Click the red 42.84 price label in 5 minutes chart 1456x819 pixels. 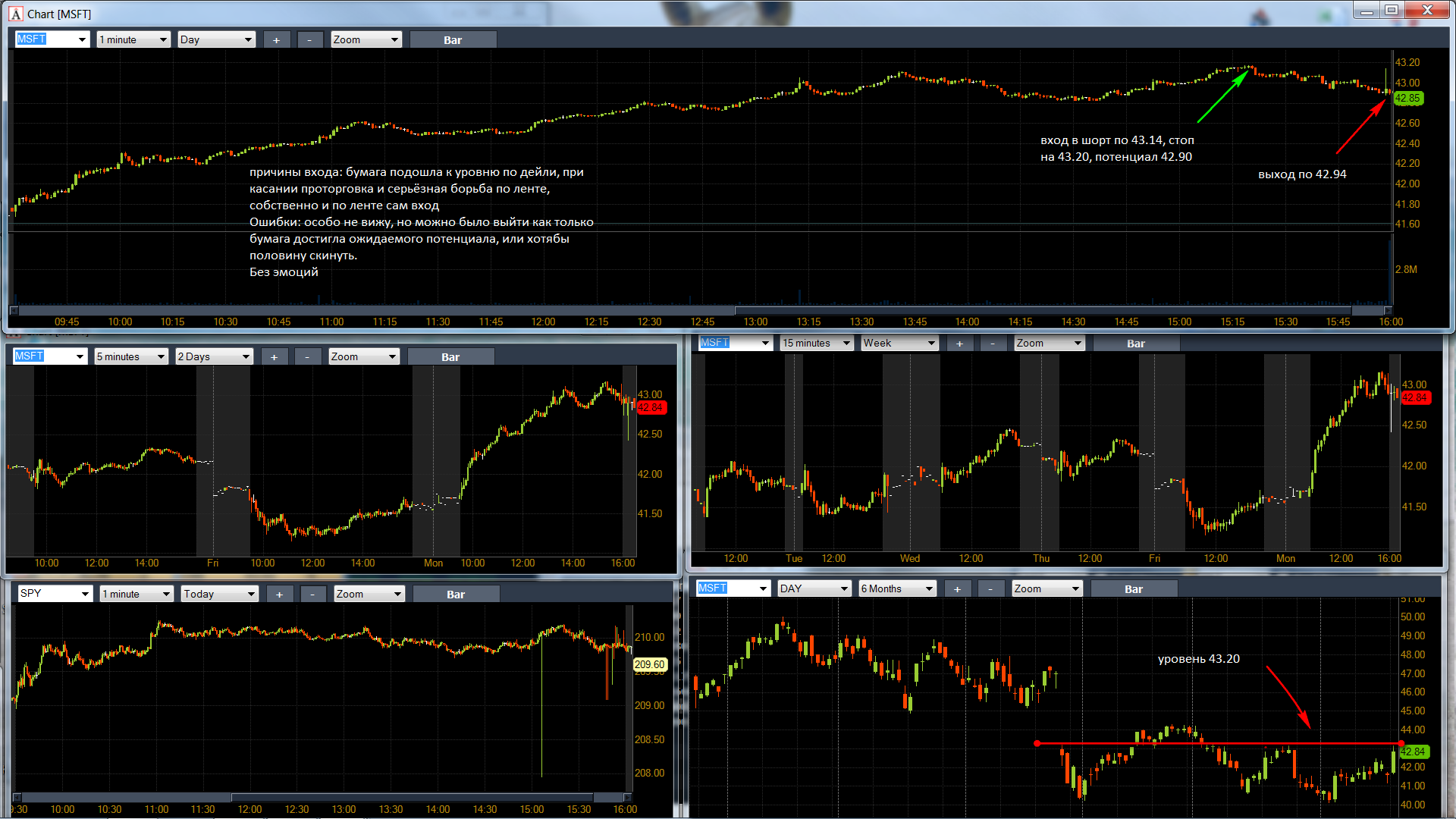pyautogui.click(x=651, y=407)
